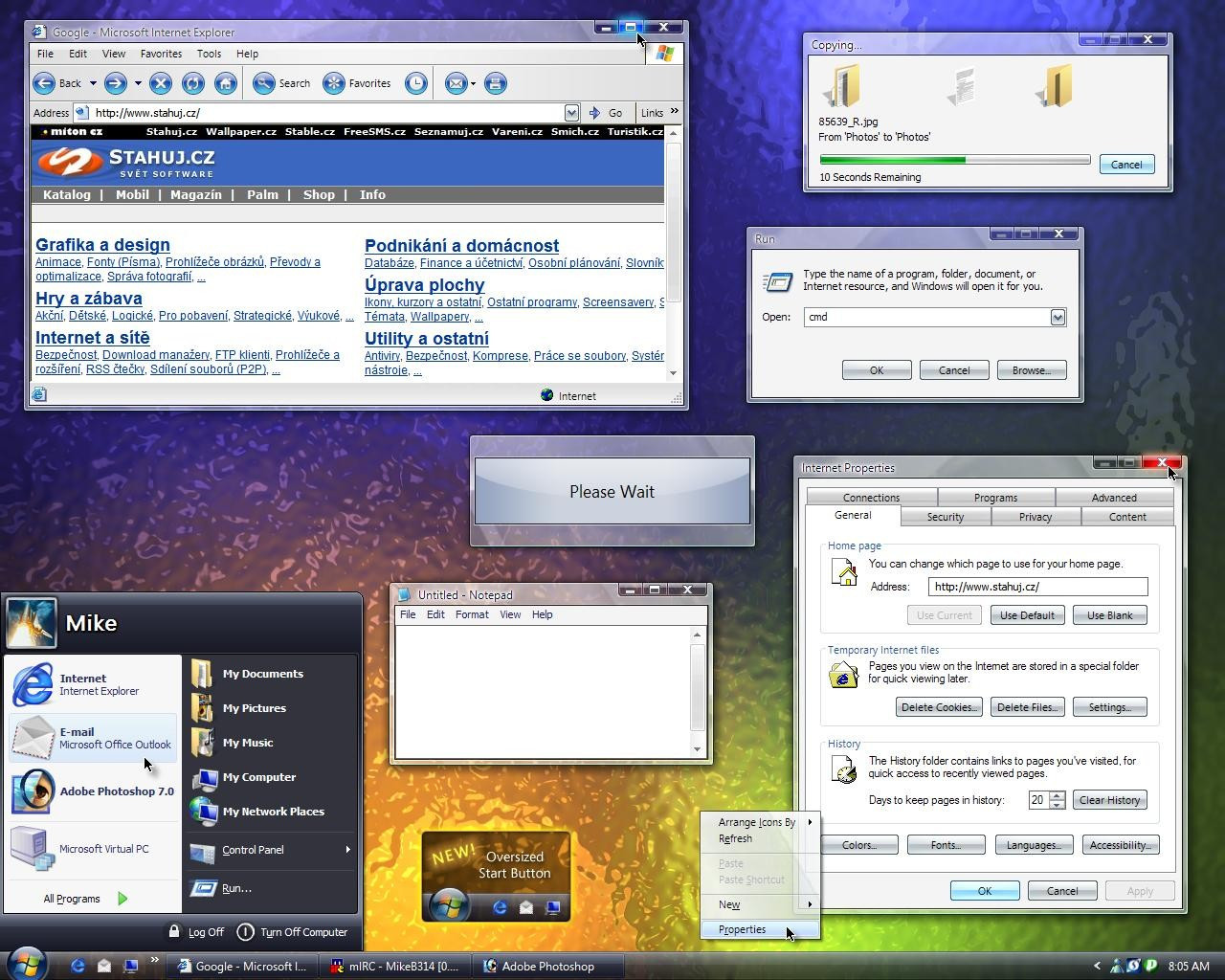The image size is (1225, 980).
Task: Switch to the Advanced tab
Action: [x=1114, y=498]
